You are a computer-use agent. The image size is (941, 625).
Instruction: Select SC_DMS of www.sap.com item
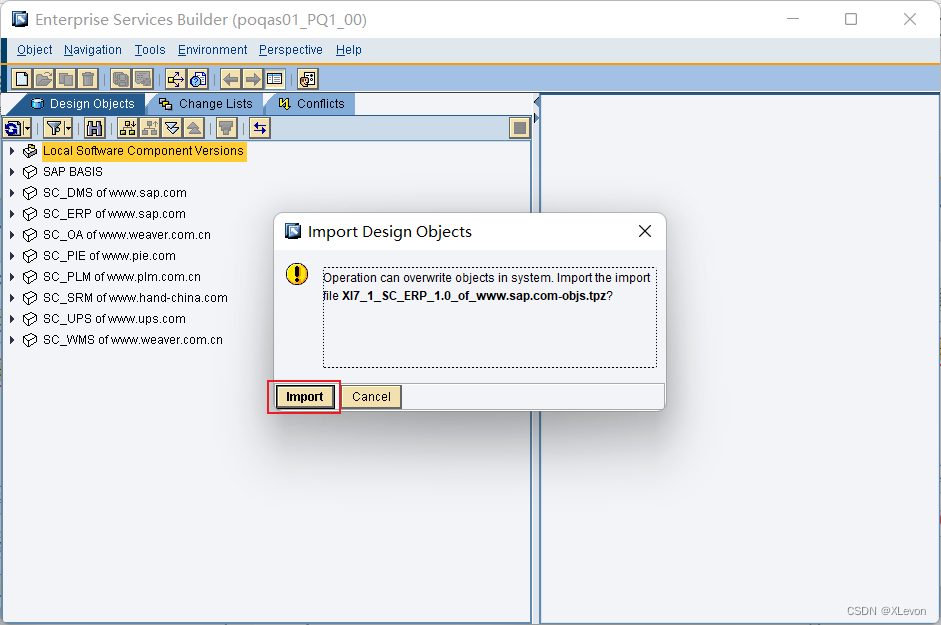click(115, 193)
